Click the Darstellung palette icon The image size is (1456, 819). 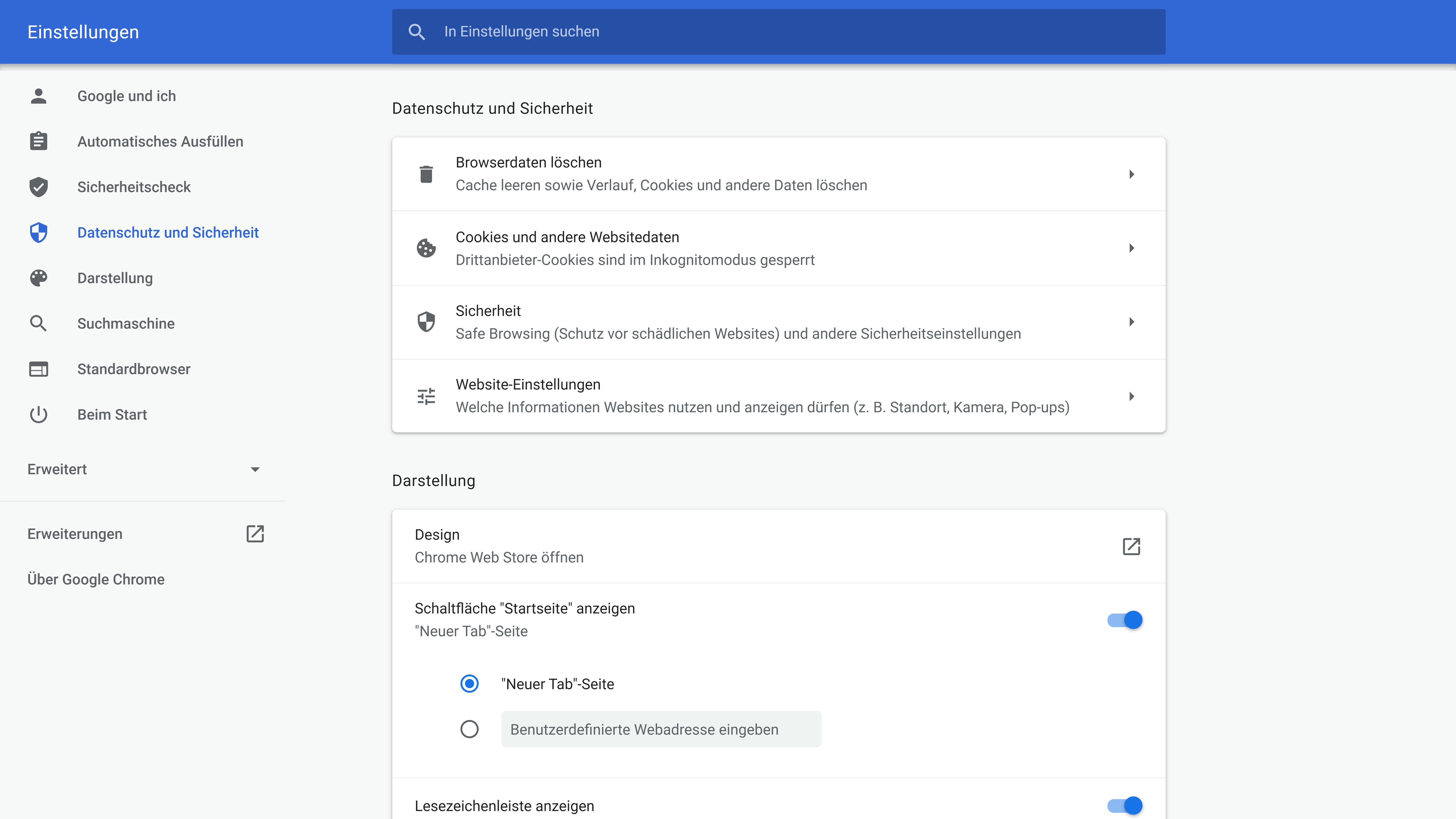pyautogui.click(x=38, y=278)
